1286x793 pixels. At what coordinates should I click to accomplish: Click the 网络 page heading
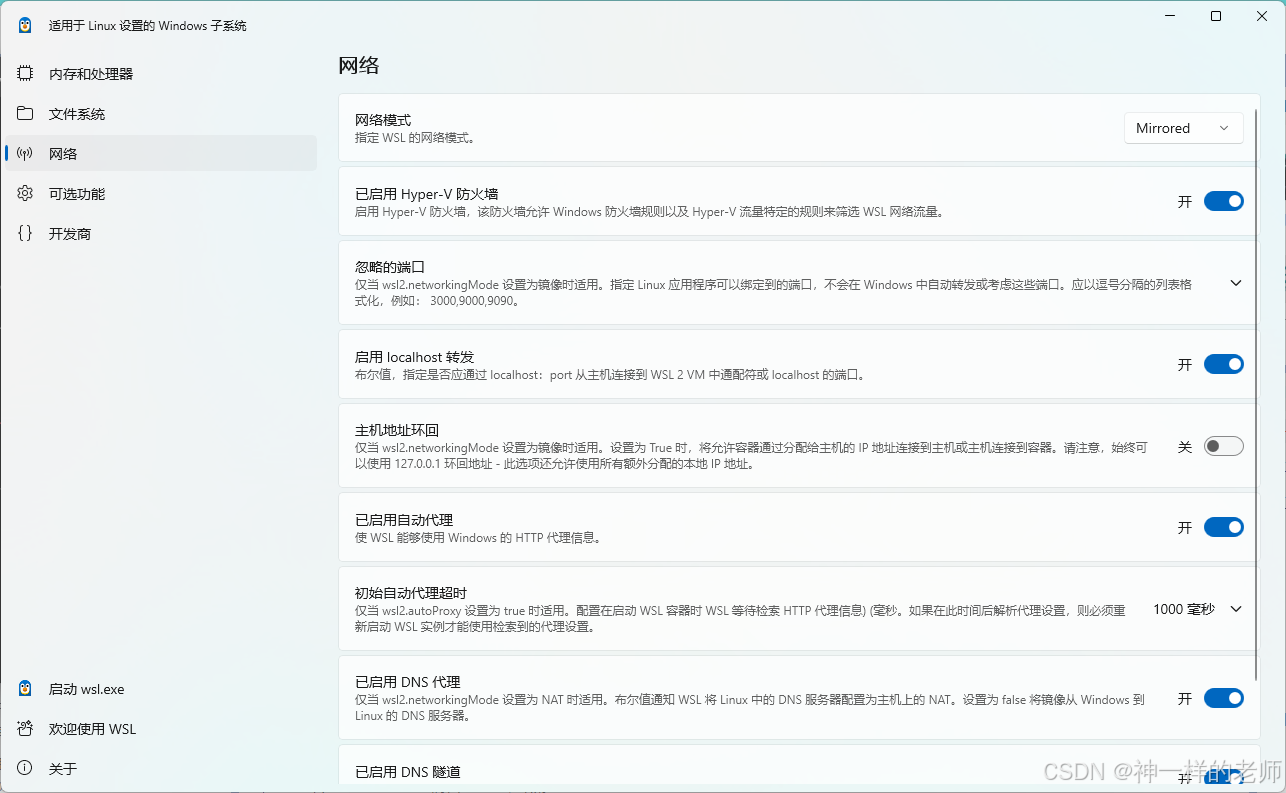point(359,66)
